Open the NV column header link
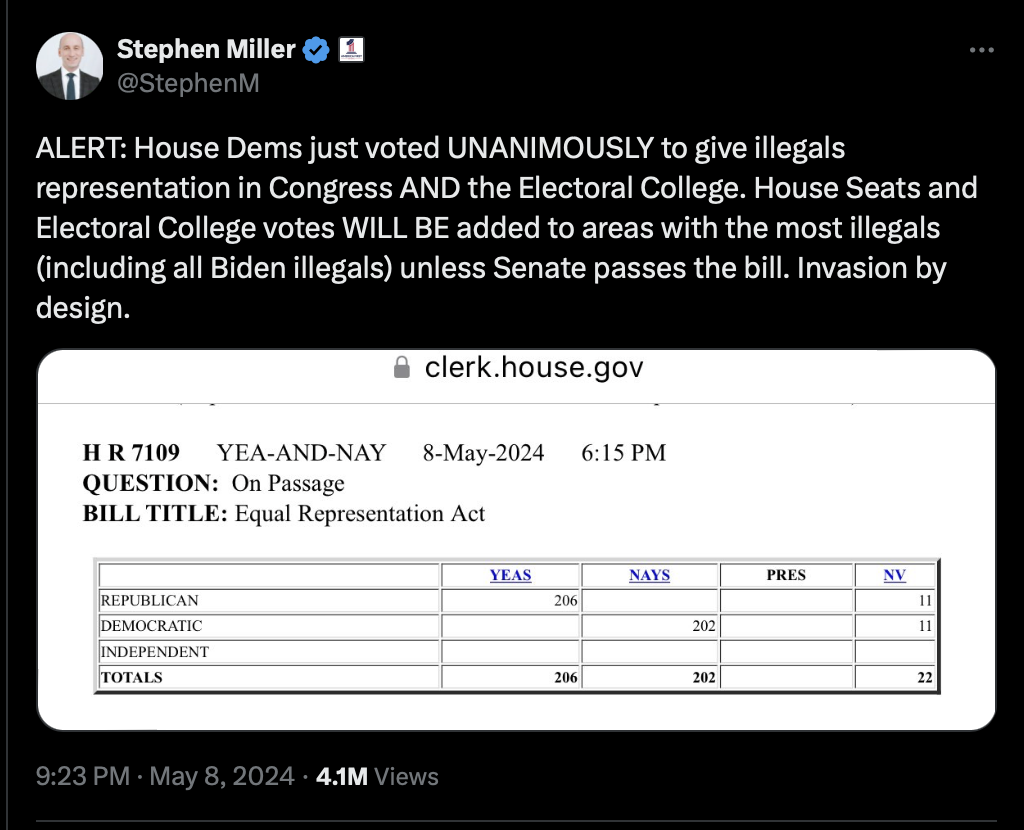1024x830 pixels. 895,575
